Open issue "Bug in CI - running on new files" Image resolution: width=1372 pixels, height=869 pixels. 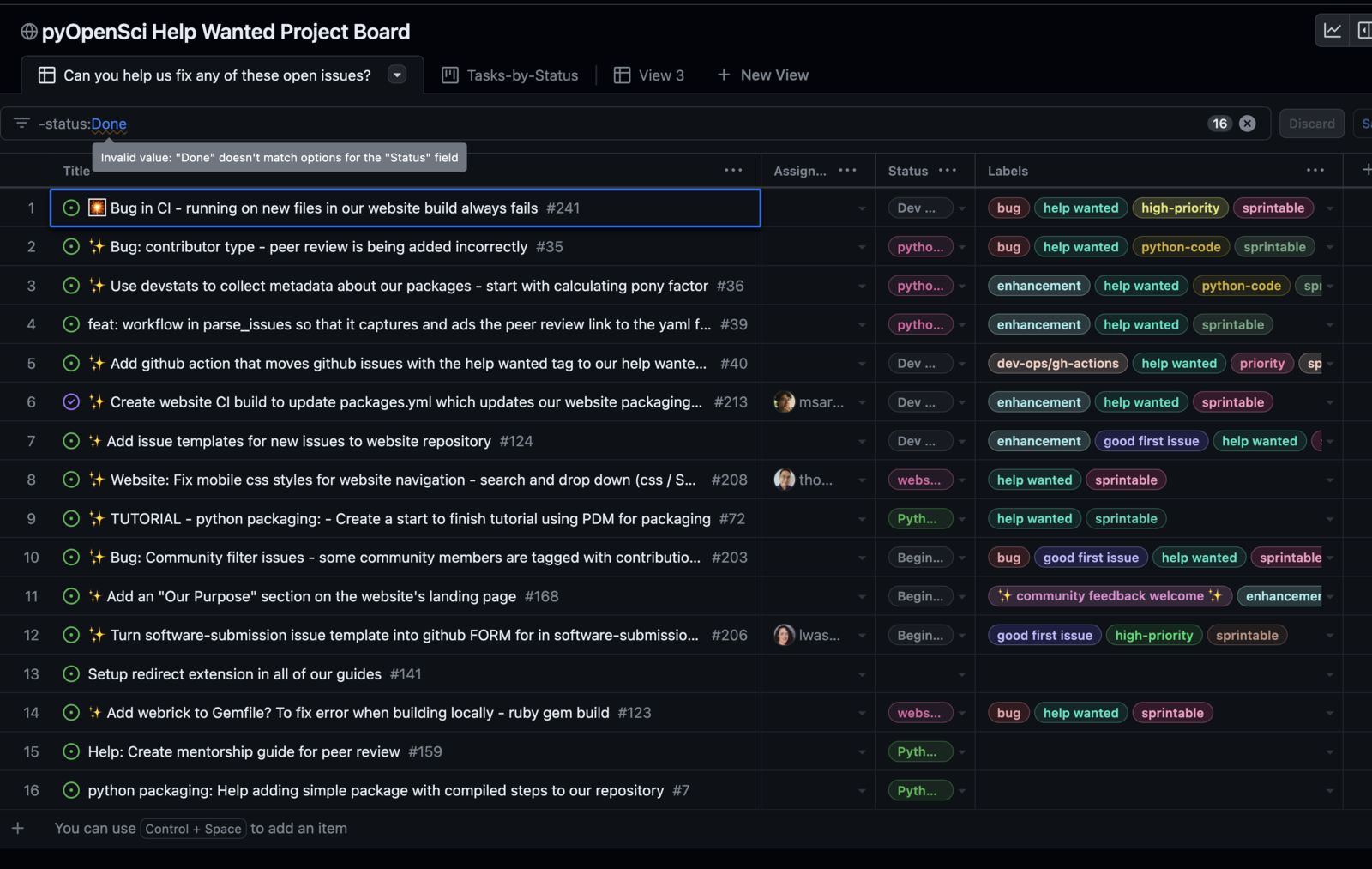click(x=324, y=208)
